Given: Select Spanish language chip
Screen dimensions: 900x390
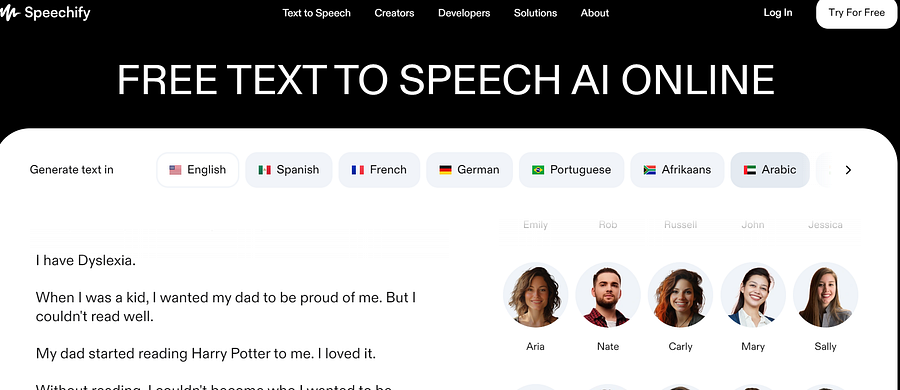Looking at the screenshot, I should pyautogui.click(x=289, y=170).
